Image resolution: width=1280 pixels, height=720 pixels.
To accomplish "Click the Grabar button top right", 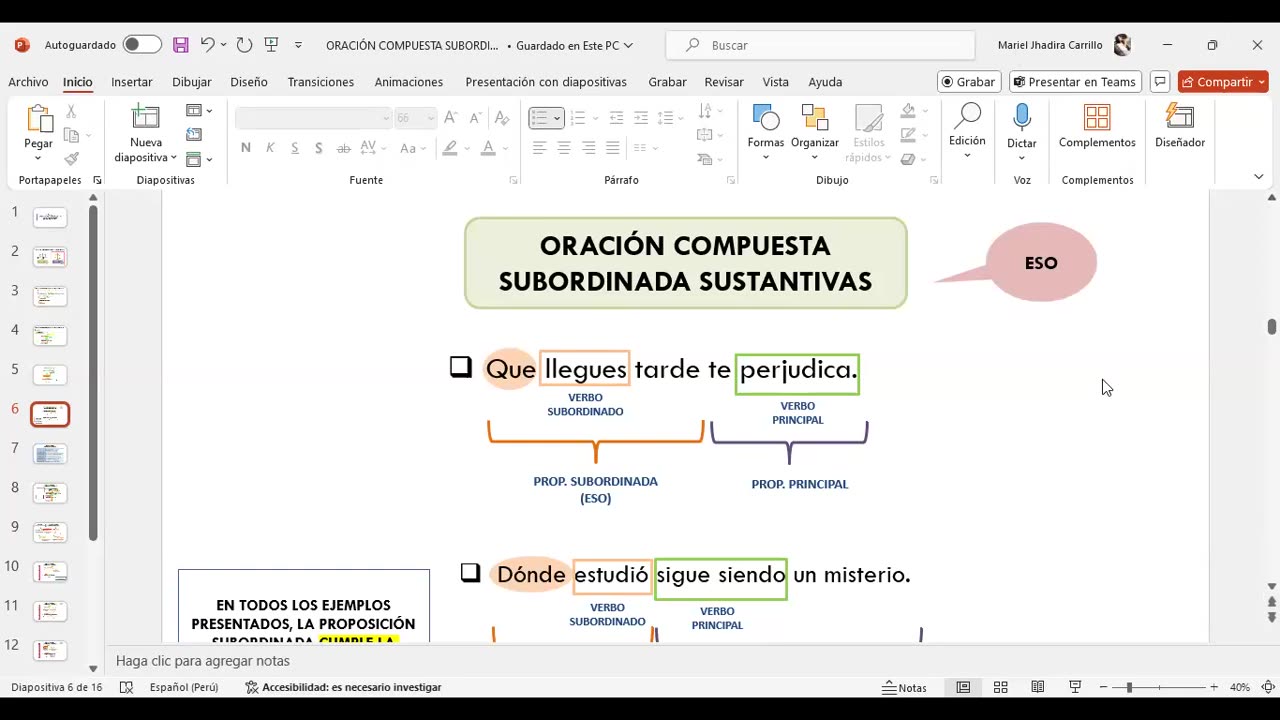I will pos(968,82).
